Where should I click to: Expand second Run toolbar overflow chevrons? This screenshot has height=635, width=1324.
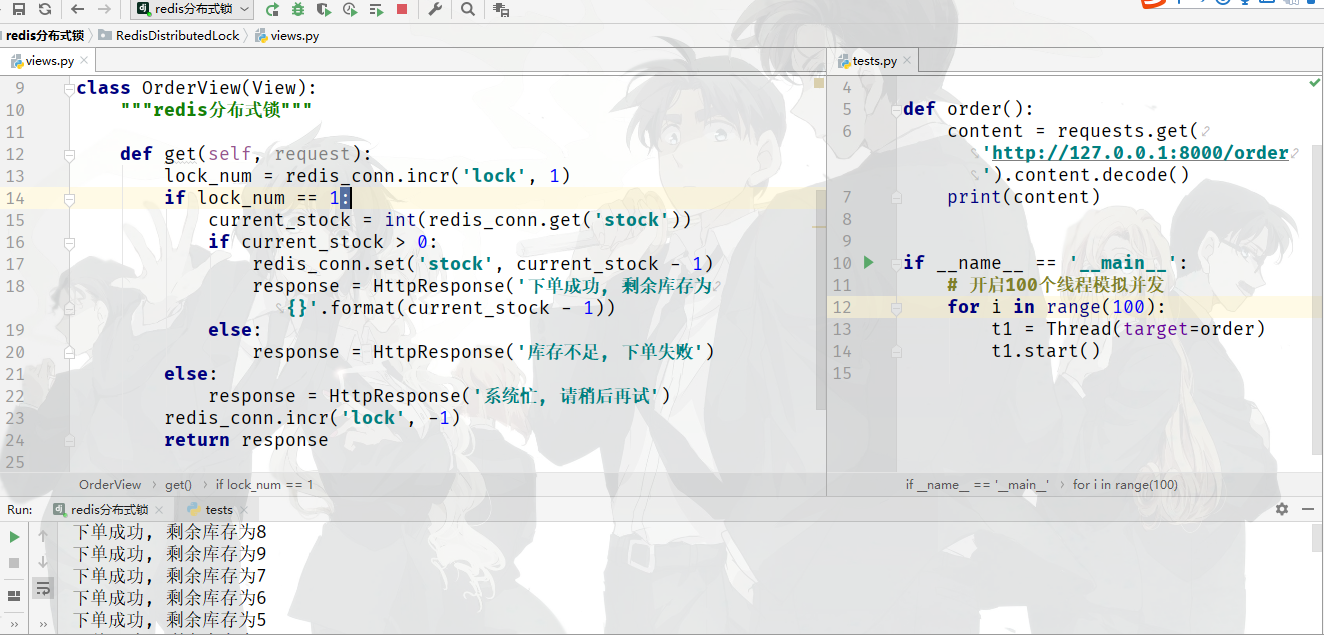point(43,625)
